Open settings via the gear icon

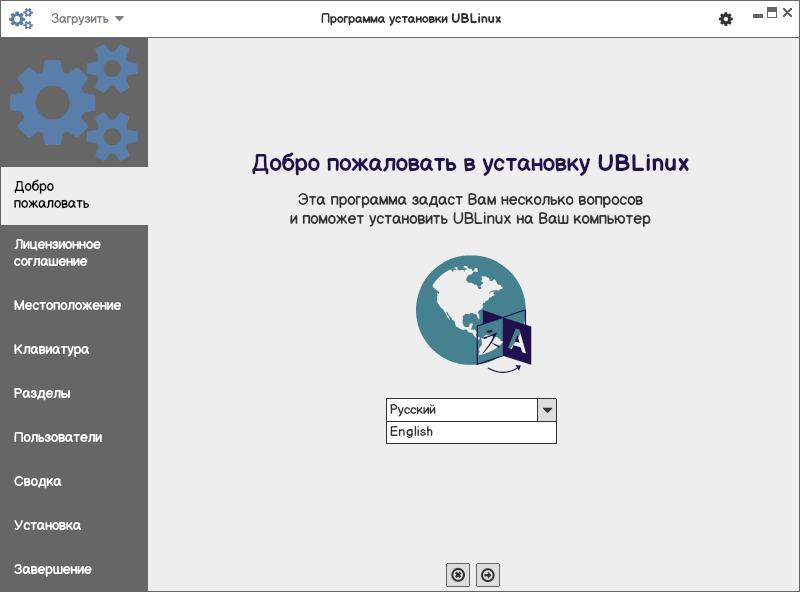[726, 19]
